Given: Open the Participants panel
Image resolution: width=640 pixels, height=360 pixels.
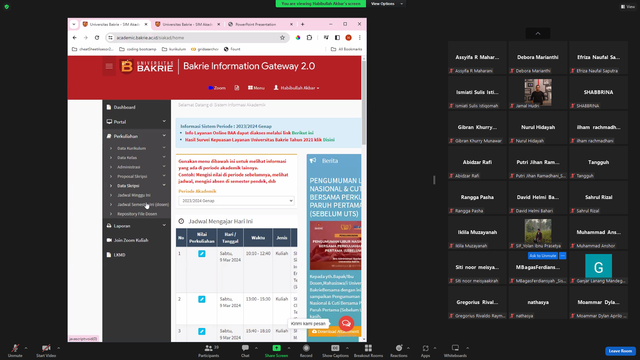Looking at the screenshot, I should 209,350.
